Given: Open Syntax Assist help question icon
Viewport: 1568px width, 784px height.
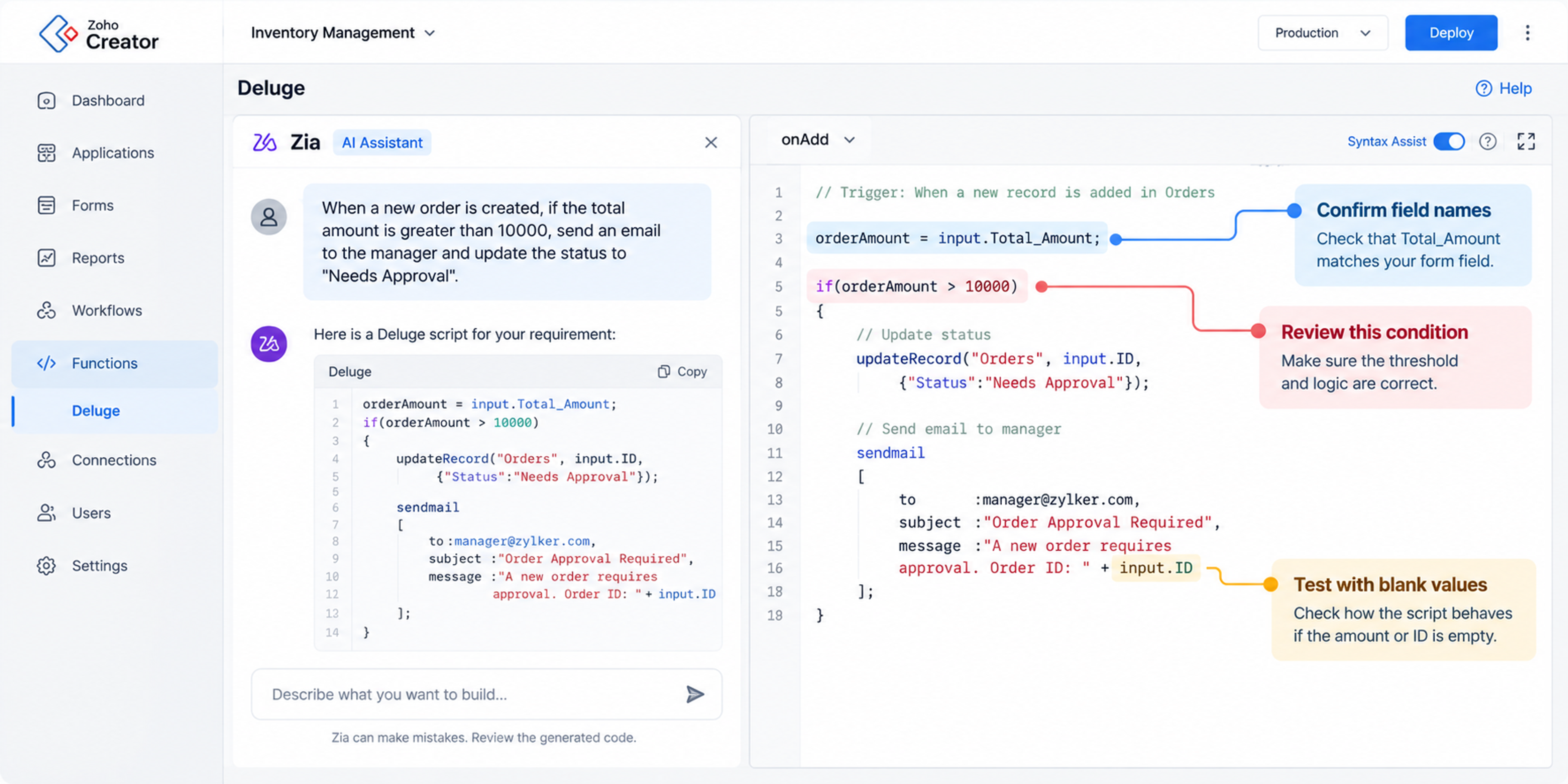Looking at the screenshot, I should click(1488, 141).
